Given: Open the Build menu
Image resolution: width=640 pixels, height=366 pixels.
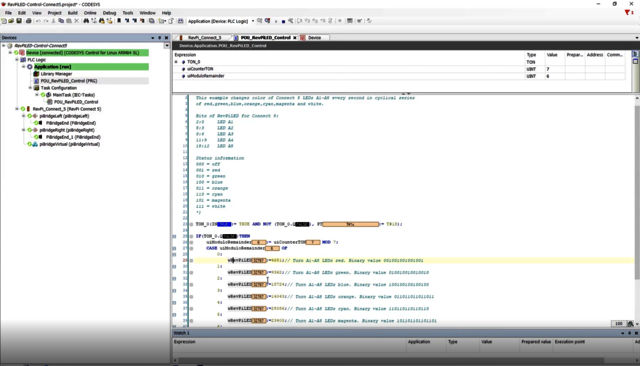Looking at the screenshot, I should (x=72, y=13).
